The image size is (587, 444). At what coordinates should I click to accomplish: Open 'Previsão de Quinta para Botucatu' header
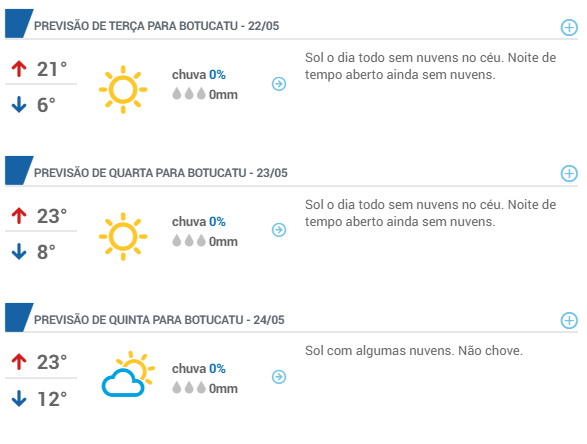[159, 320]
